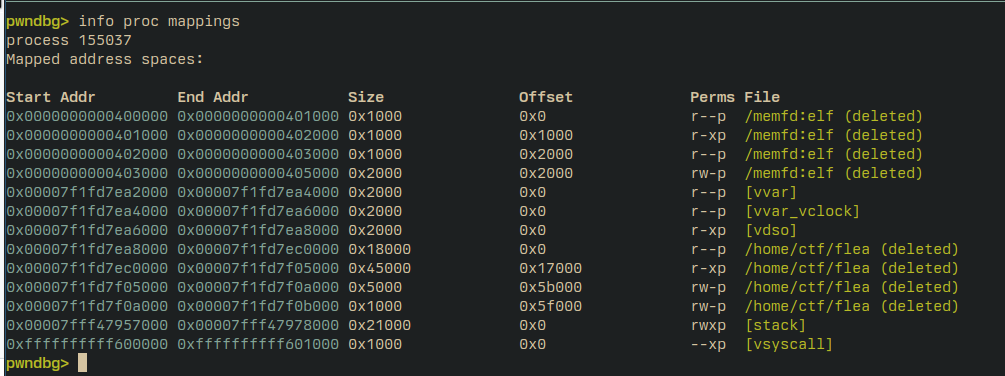Click offset value 0x1000
The width and height of the screenshot is (1005, 376).
point(546,136)
